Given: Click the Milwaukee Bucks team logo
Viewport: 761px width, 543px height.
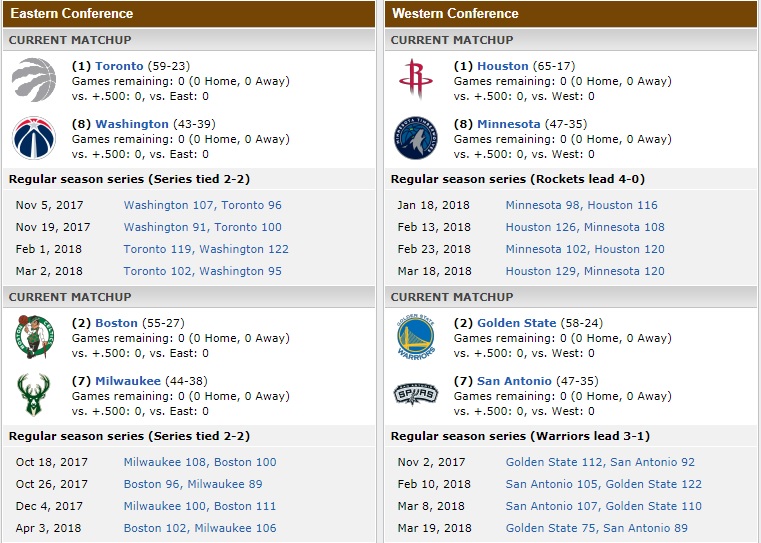Looking at the screenshot, I should 34,395.
